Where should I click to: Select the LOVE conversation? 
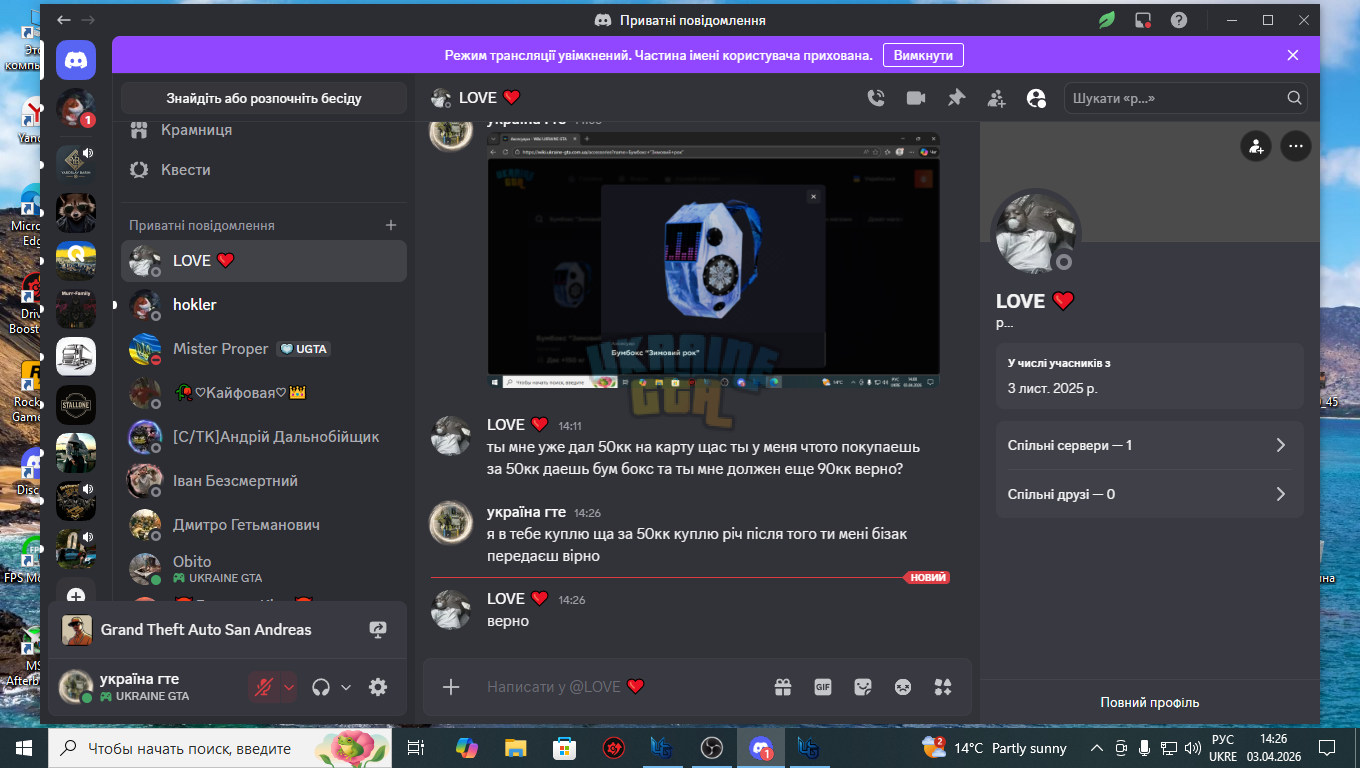click(264, 260)
